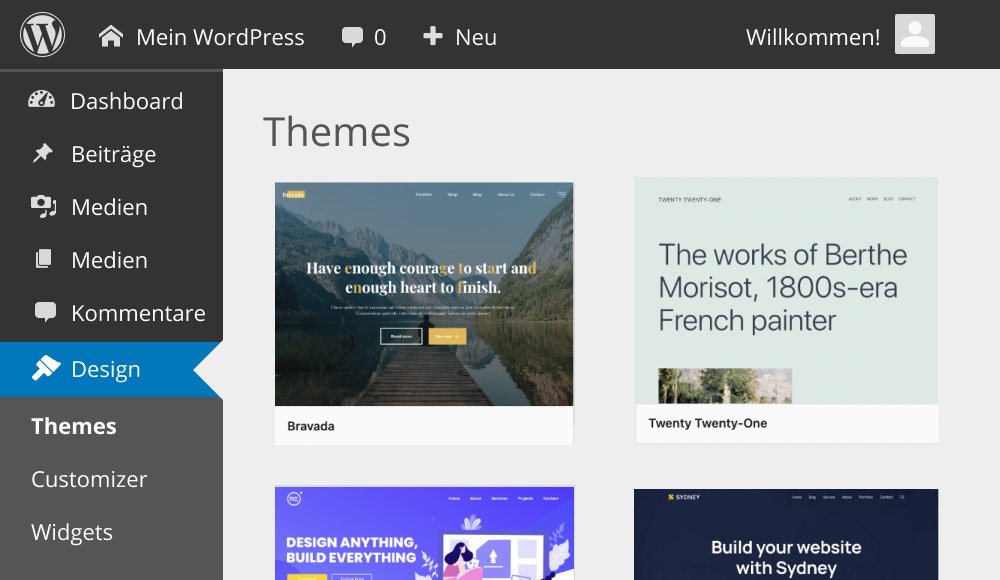Select the Bravada theme screenshot
The image size is (1000, 580).
click(x=424, y=294)
